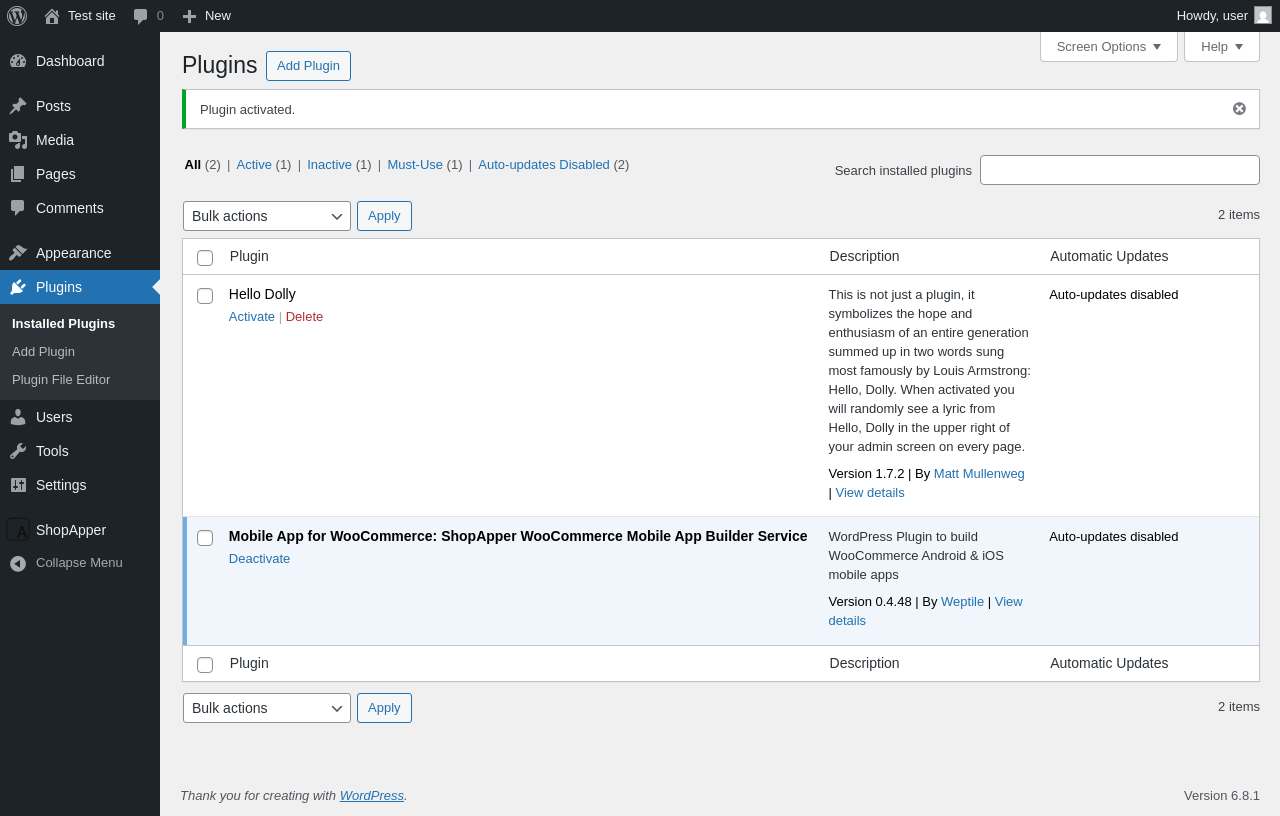Click the Add Plugin button
1280x816 pixels.
click(308, 66)
